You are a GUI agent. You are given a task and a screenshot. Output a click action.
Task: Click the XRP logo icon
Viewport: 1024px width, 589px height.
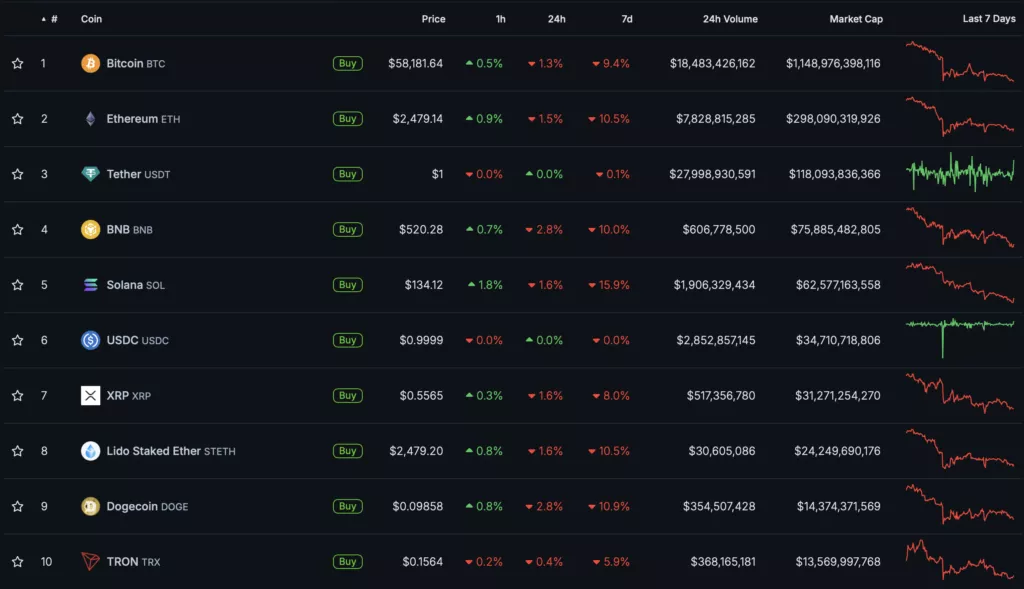90,395
